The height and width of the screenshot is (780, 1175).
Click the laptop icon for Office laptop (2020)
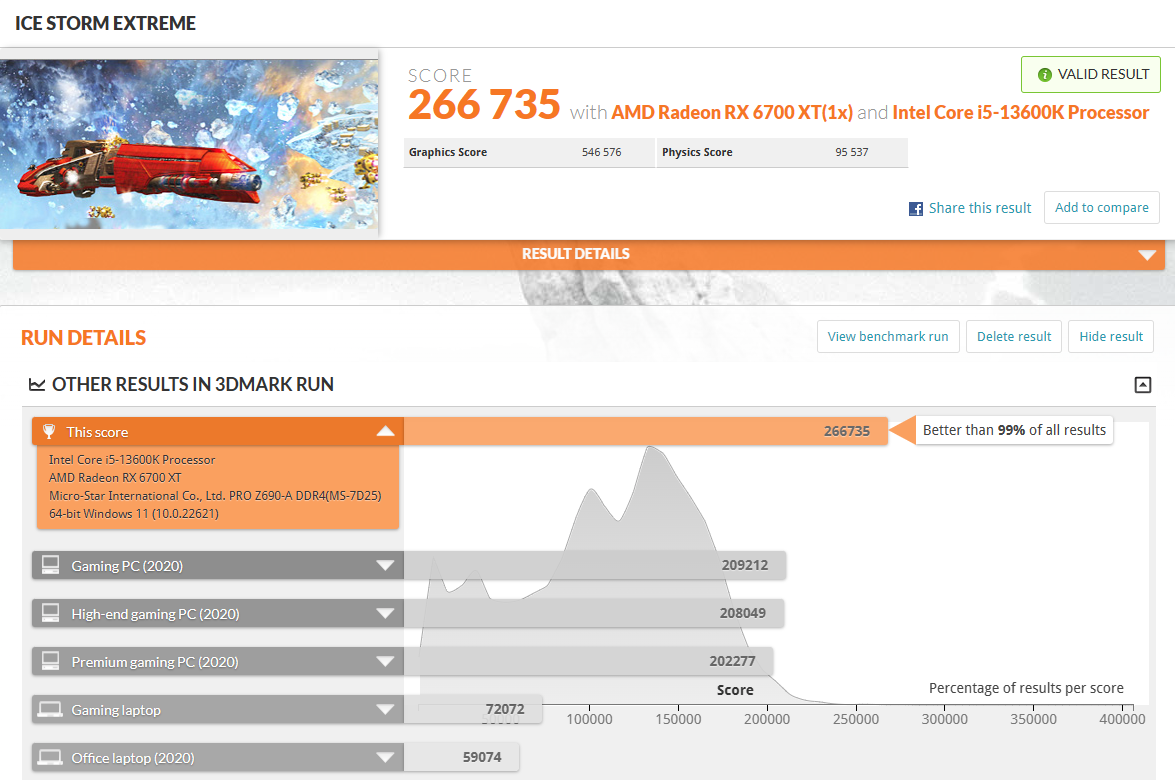point(50,757)
